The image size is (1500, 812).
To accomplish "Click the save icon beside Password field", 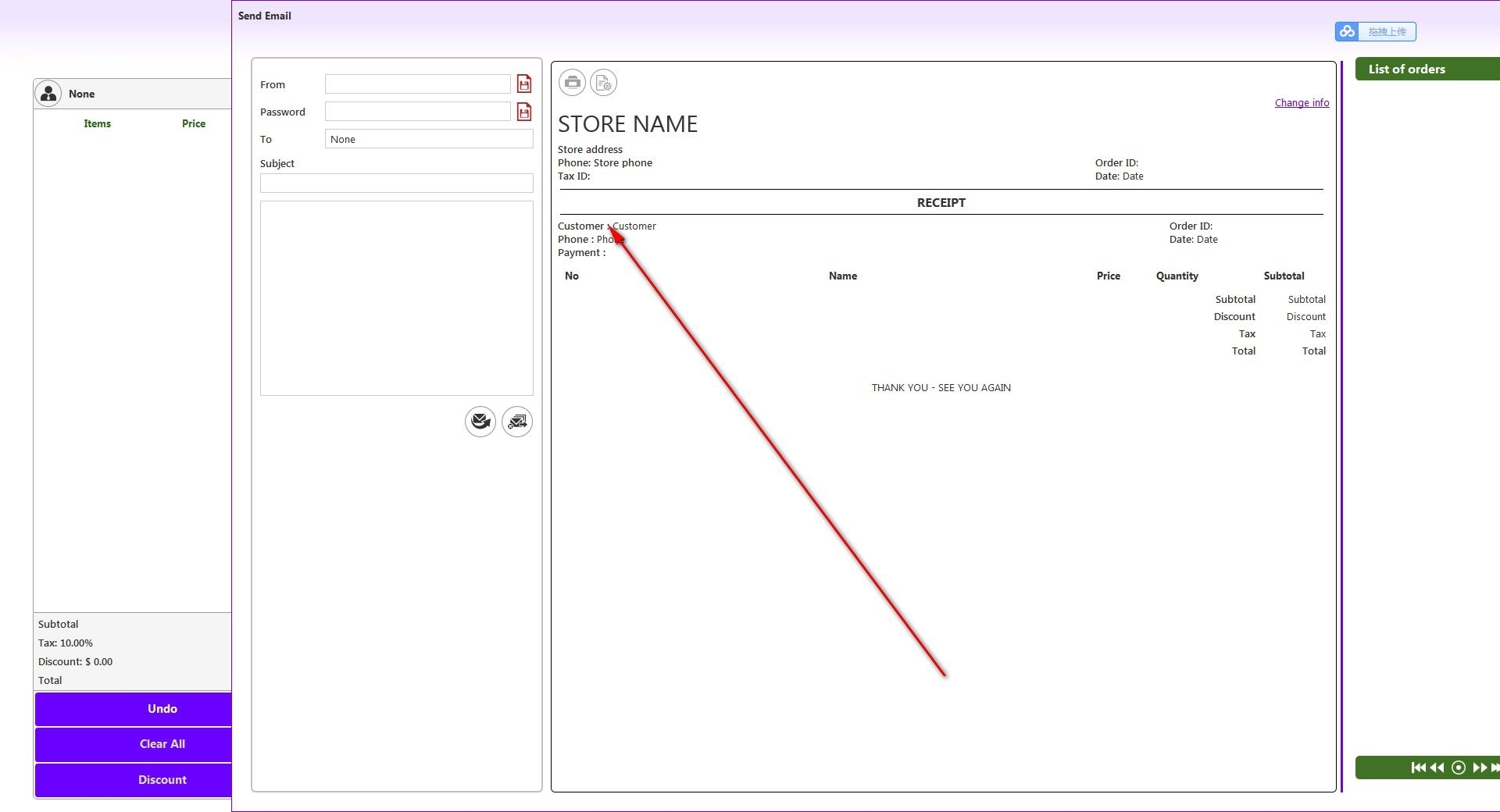I will [x=524, y=112].
